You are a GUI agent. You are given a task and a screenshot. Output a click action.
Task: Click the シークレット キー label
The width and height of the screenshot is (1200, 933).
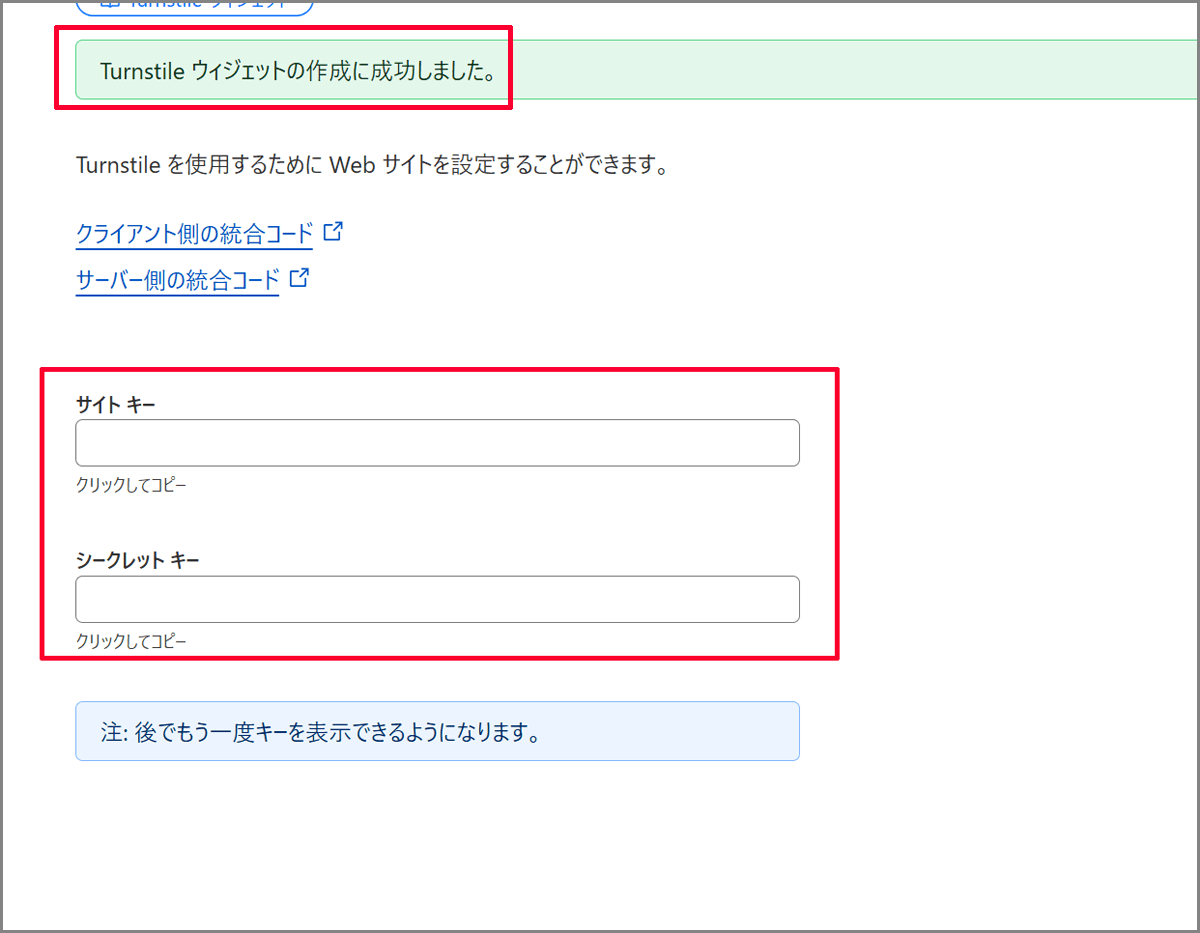[138, 560]
